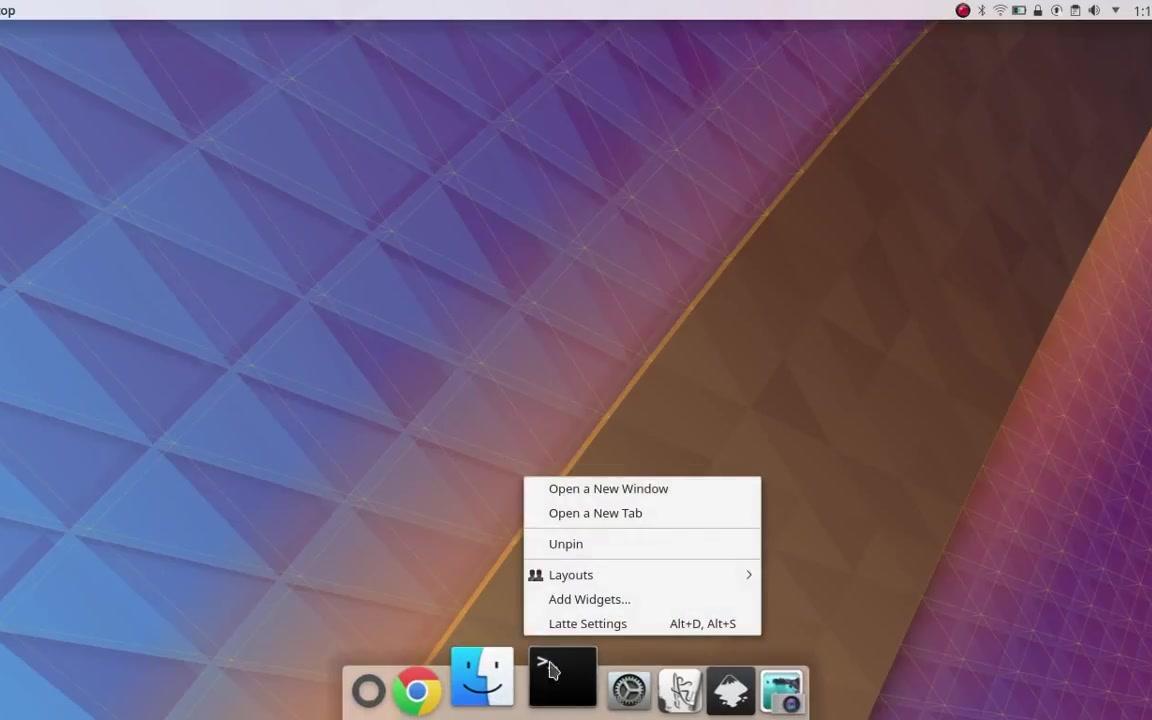Image resolution: width=1152 pixels, height=720 pixels.
Task: Open the circle launcher icon in dock
Action: coord(368,691)
